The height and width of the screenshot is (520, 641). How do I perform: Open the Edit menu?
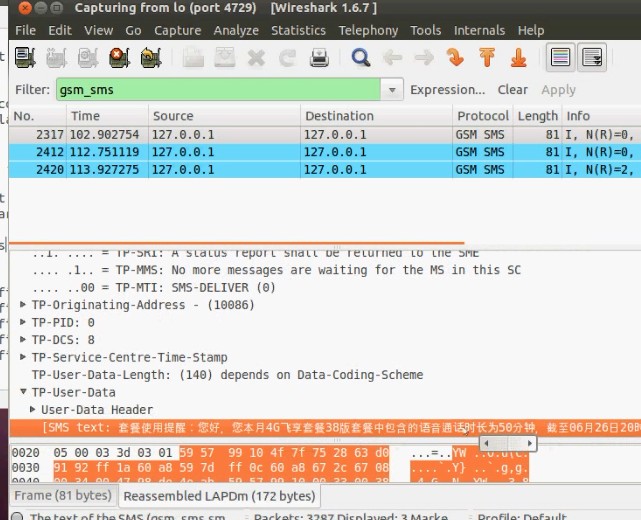60,30
